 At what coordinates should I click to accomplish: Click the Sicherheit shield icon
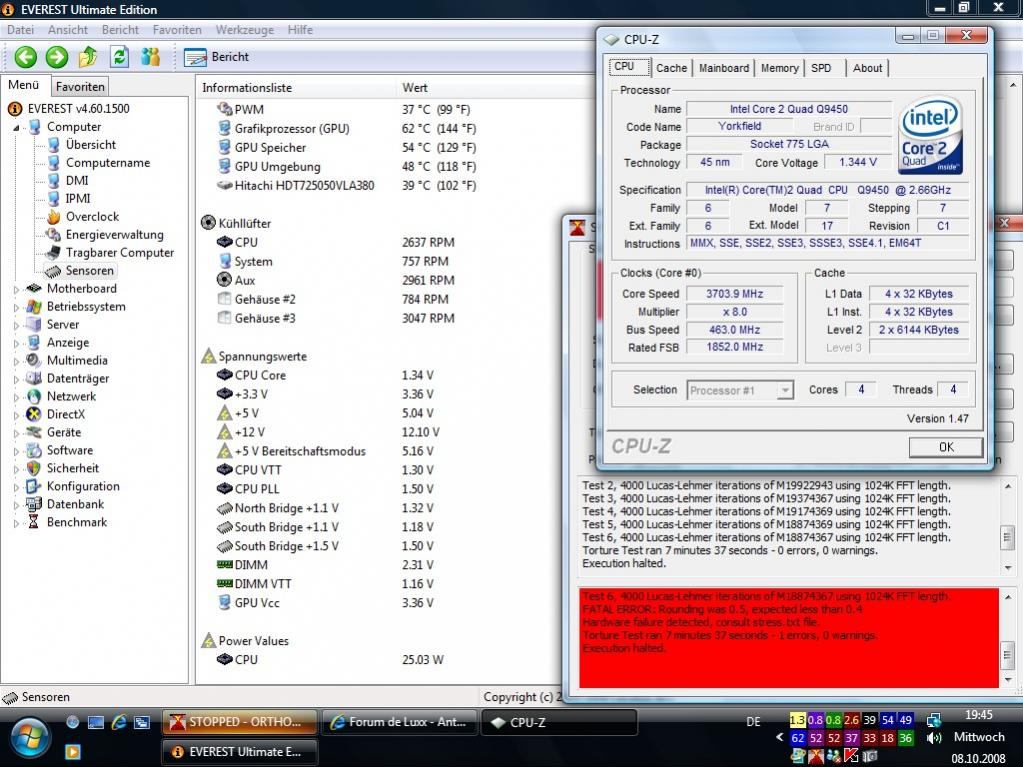pyautogui.click(x=34, y=468)
